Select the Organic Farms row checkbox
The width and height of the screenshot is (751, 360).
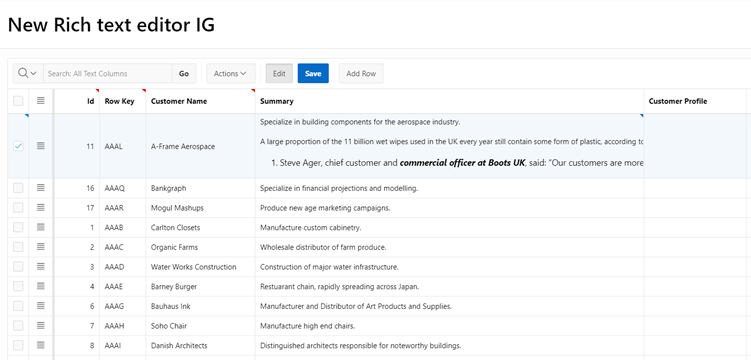18,247
